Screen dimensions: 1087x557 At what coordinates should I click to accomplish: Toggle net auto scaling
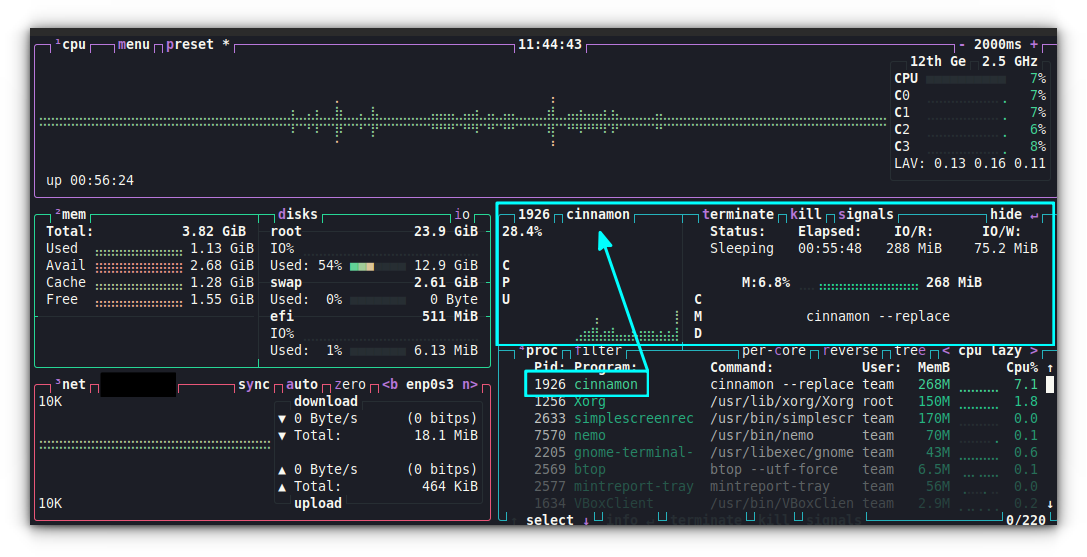[x=302, y=384]
